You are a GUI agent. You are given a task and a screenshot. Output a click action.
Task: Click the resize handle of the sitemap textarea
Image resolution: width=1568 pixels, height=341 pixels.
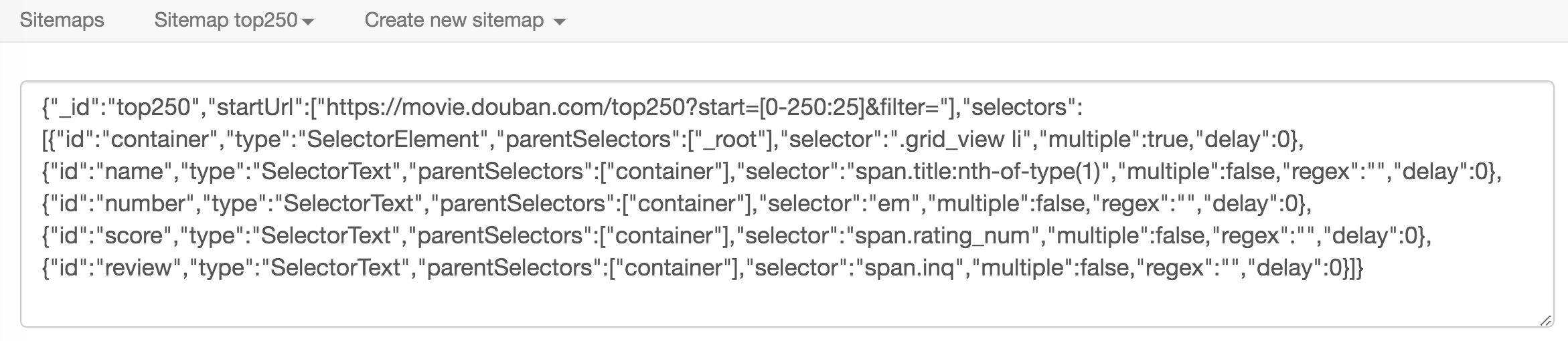(x=1545, y=321)
